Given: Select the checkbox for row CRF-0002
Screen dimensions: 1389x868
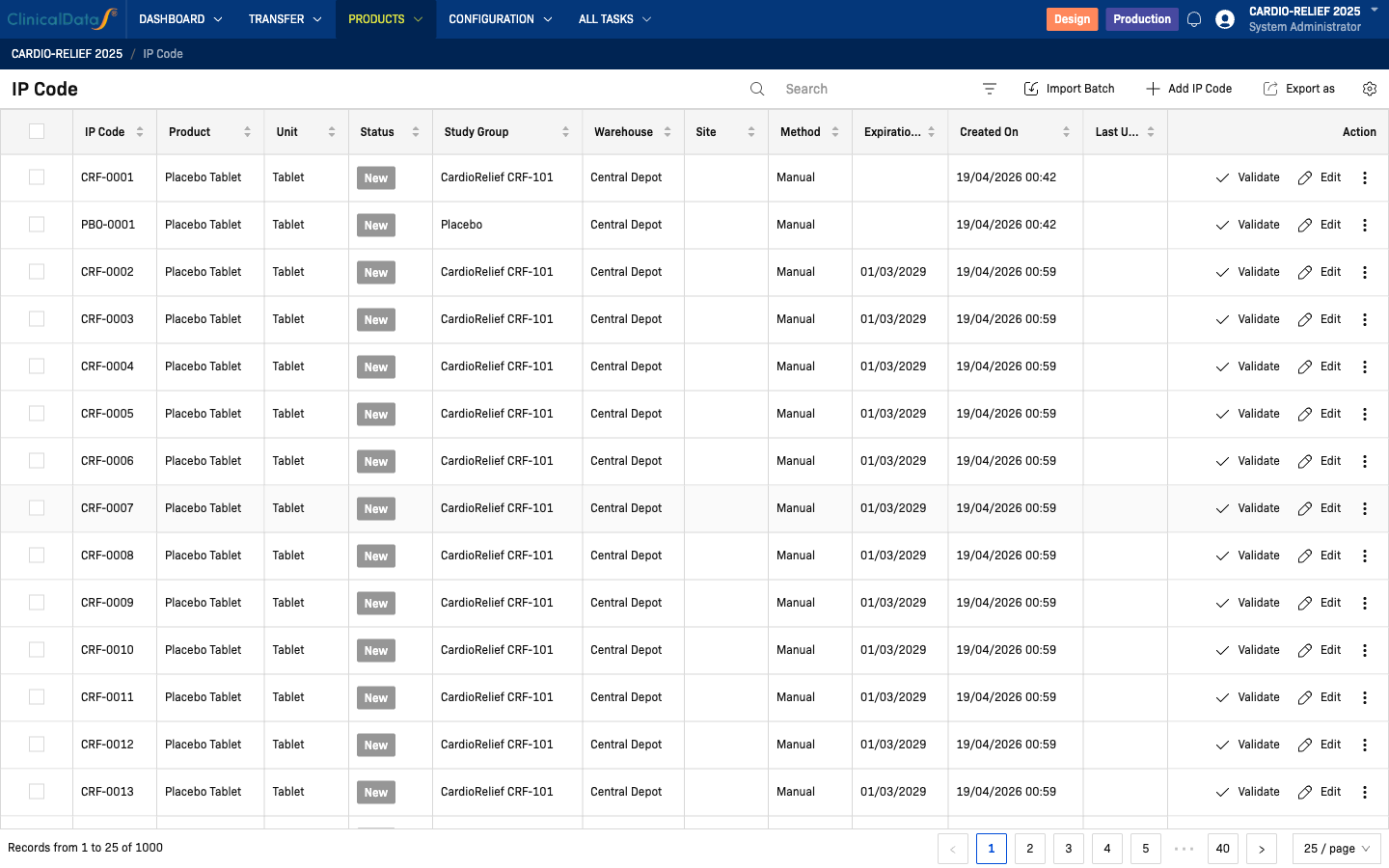Looking at the screenshot, I should pyautogui.click(x=37, y=272).
